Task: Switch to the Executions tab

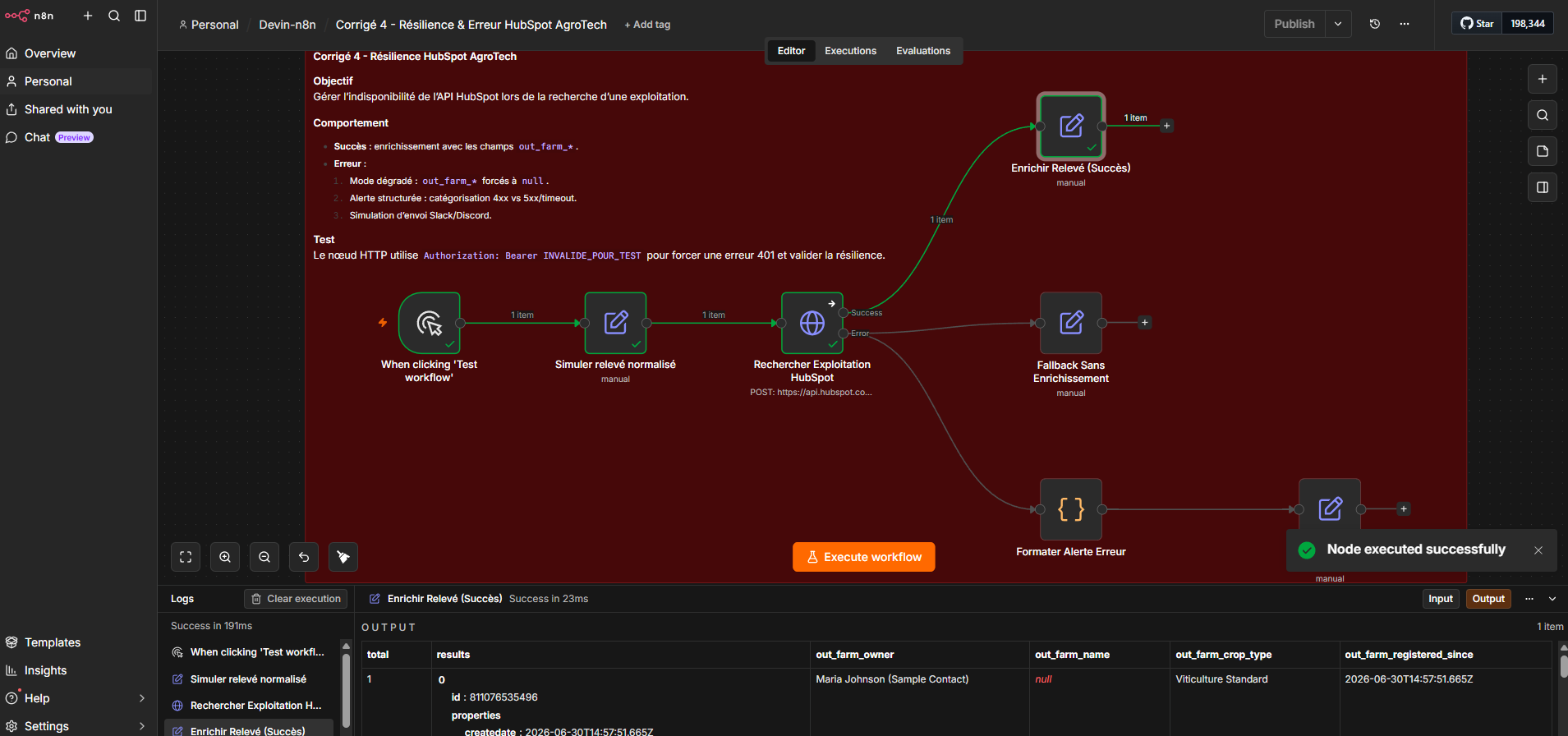Action: [850, 51]
